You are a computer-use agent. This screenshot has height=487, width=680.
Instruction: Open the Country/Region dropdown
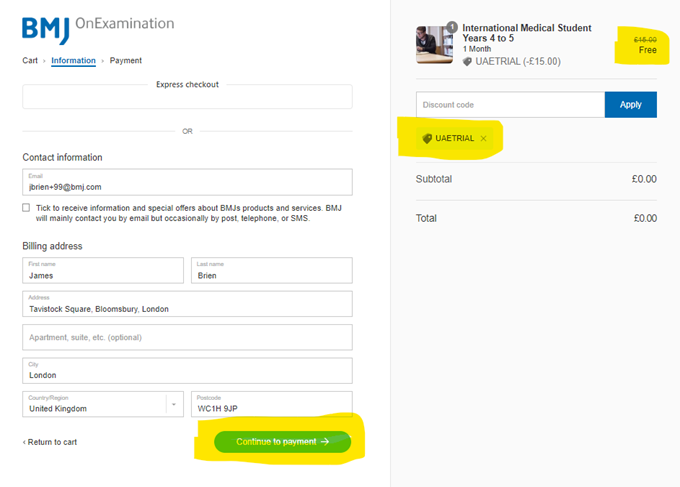pyautogui.click(x=103, y=404)
